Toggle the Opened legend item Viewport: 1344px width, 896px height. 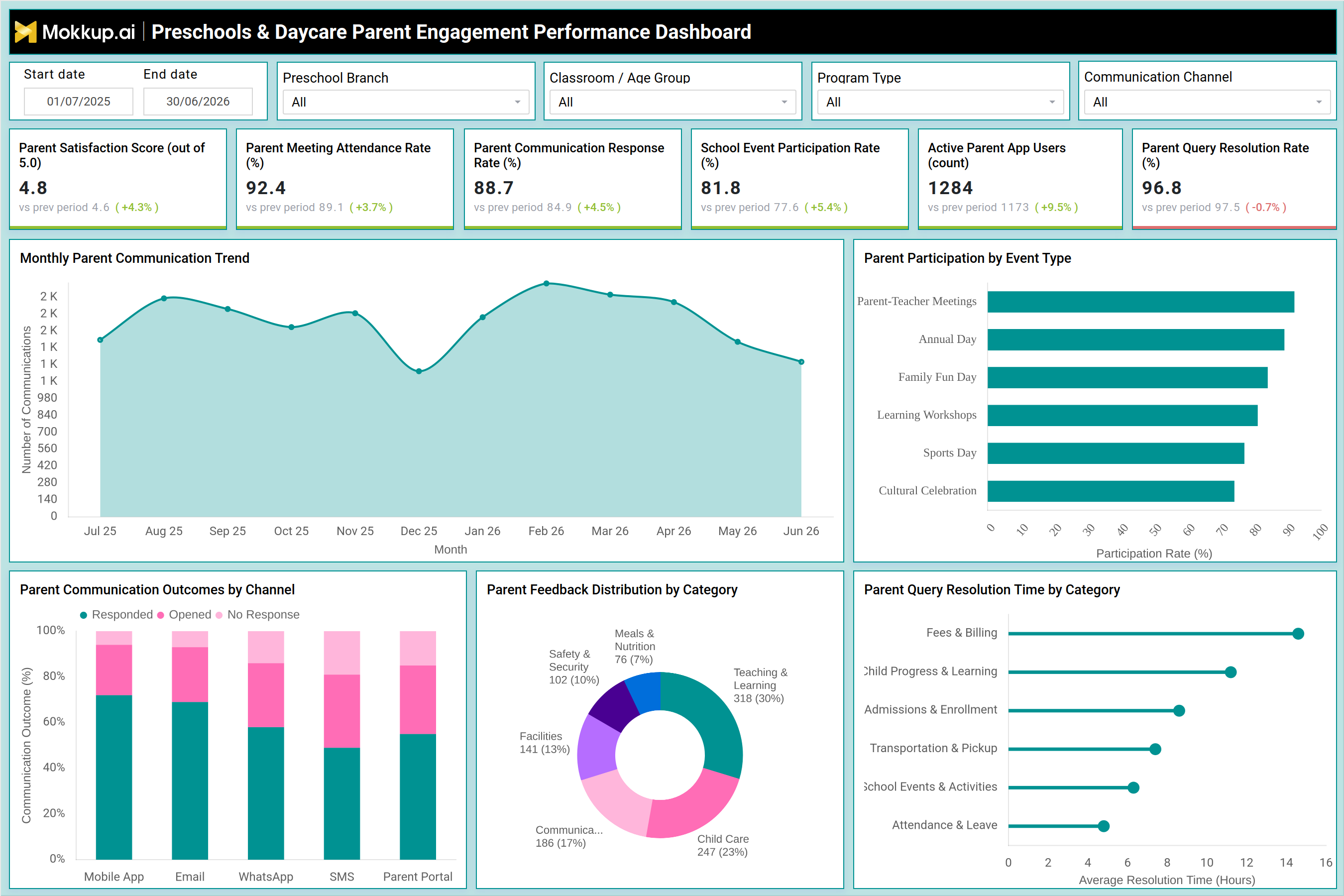click(185, 615)
